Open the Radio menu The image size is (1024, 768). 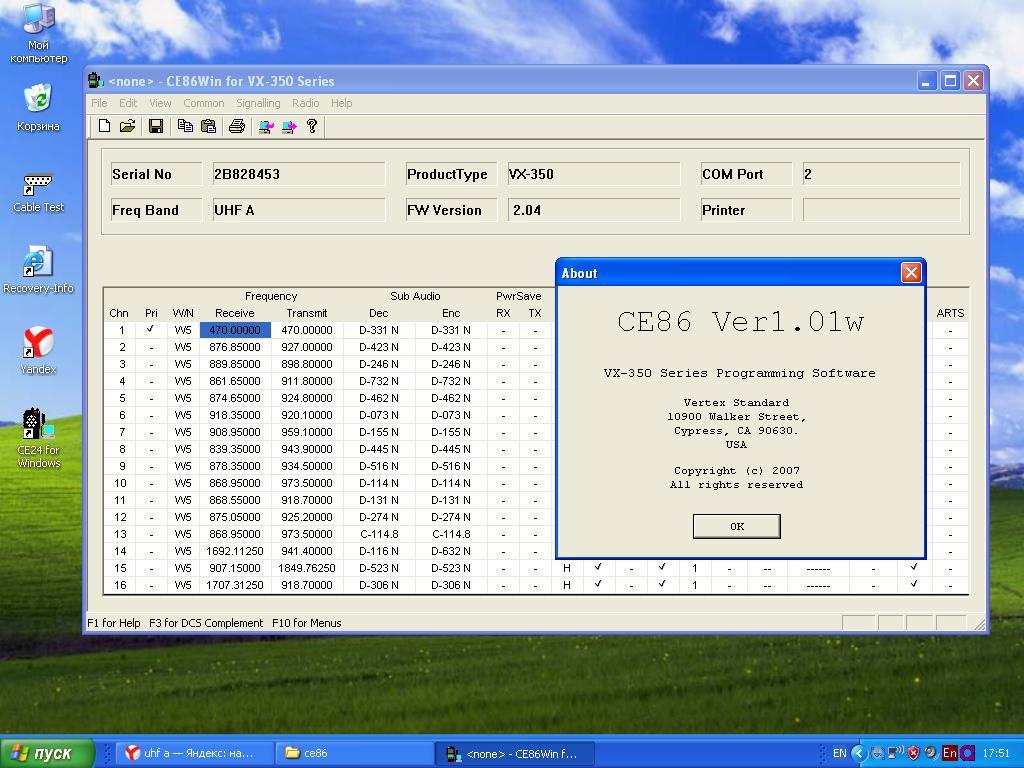[x=306, y=103]
